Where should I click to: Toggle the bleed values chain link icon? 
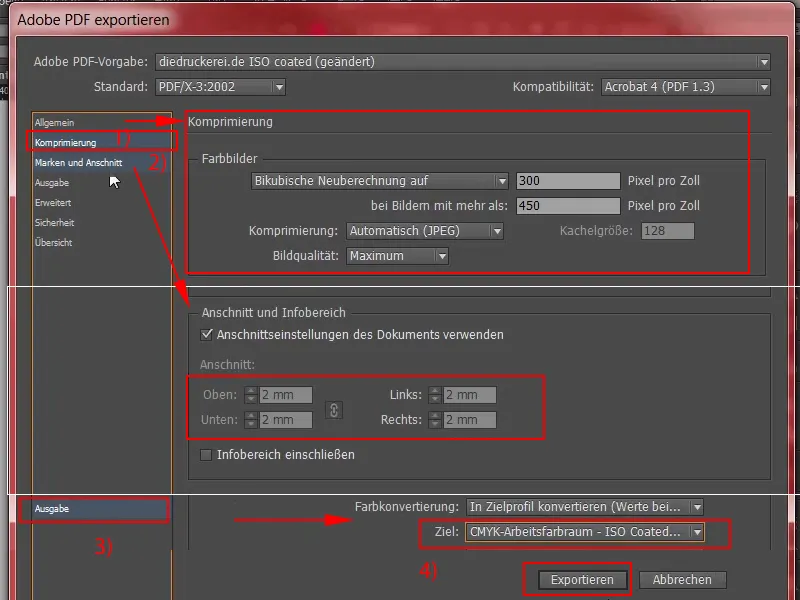coord(334,410)
